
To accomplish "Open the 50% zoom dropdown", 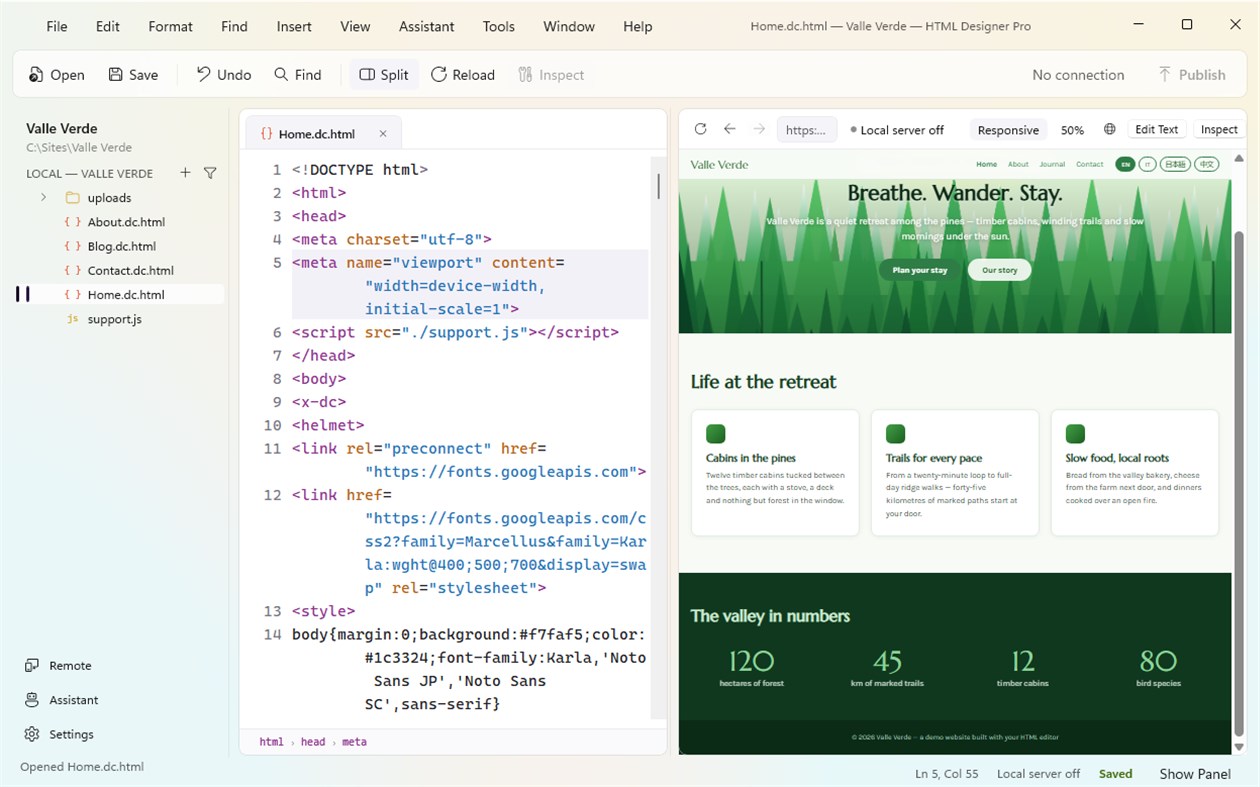I will click(1072, 130).
